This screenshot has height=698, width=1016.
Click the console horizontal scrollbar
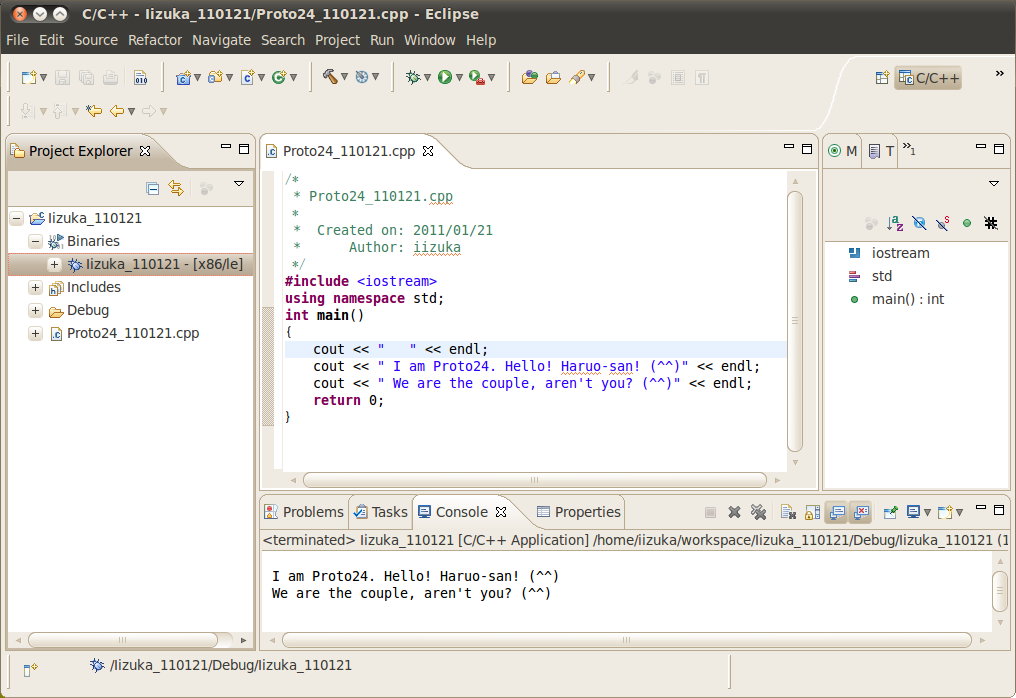[627, 640]
